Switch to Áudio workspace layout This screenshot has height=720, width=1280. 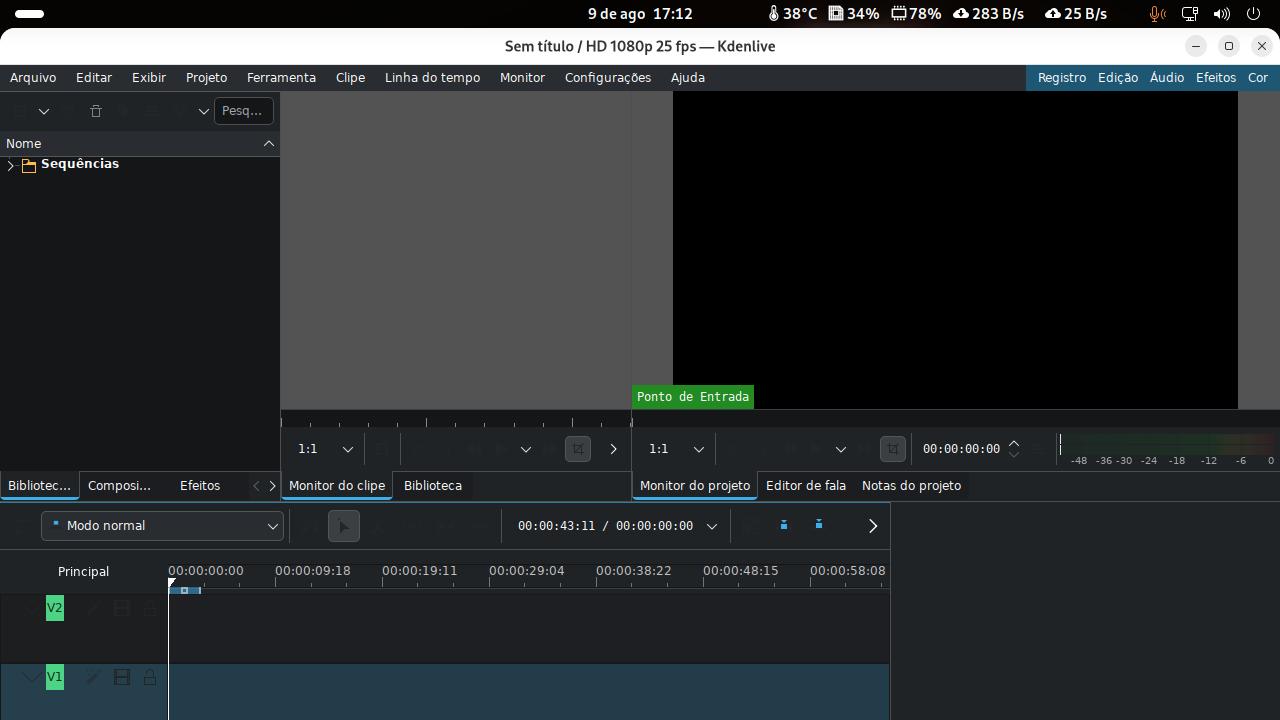click(x=1167, y=77)
